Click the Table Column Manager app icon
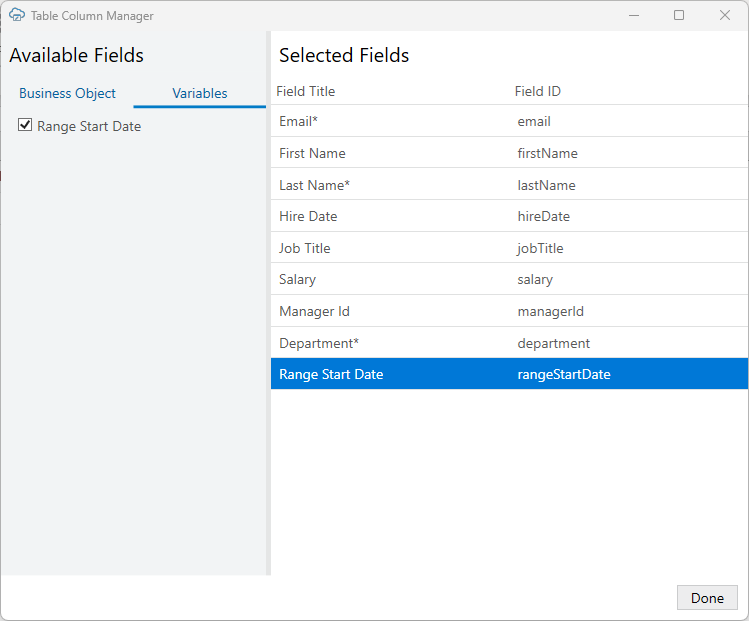 coord(17,15)
